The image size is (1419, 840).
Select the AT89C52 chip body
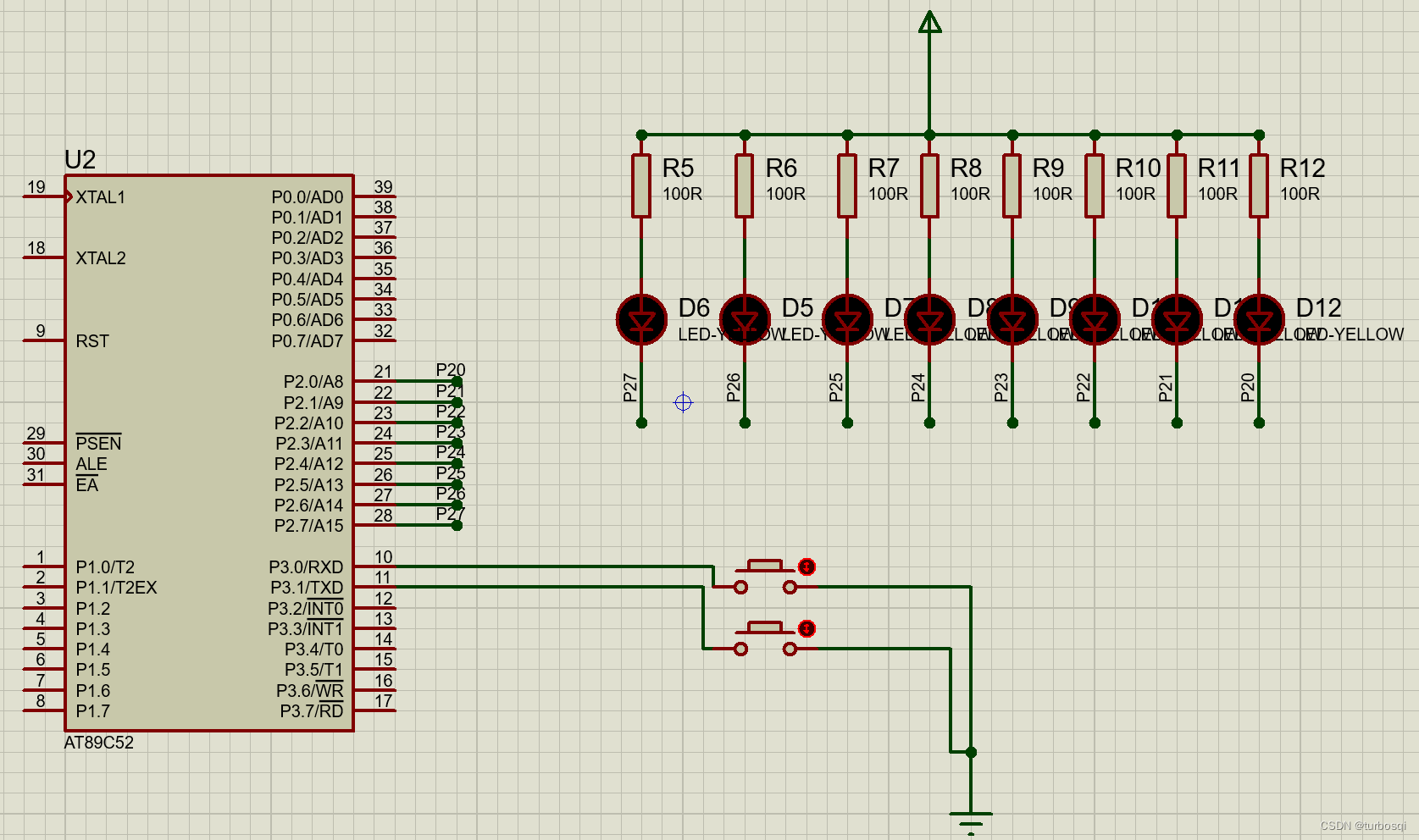(x=209, y=453)
